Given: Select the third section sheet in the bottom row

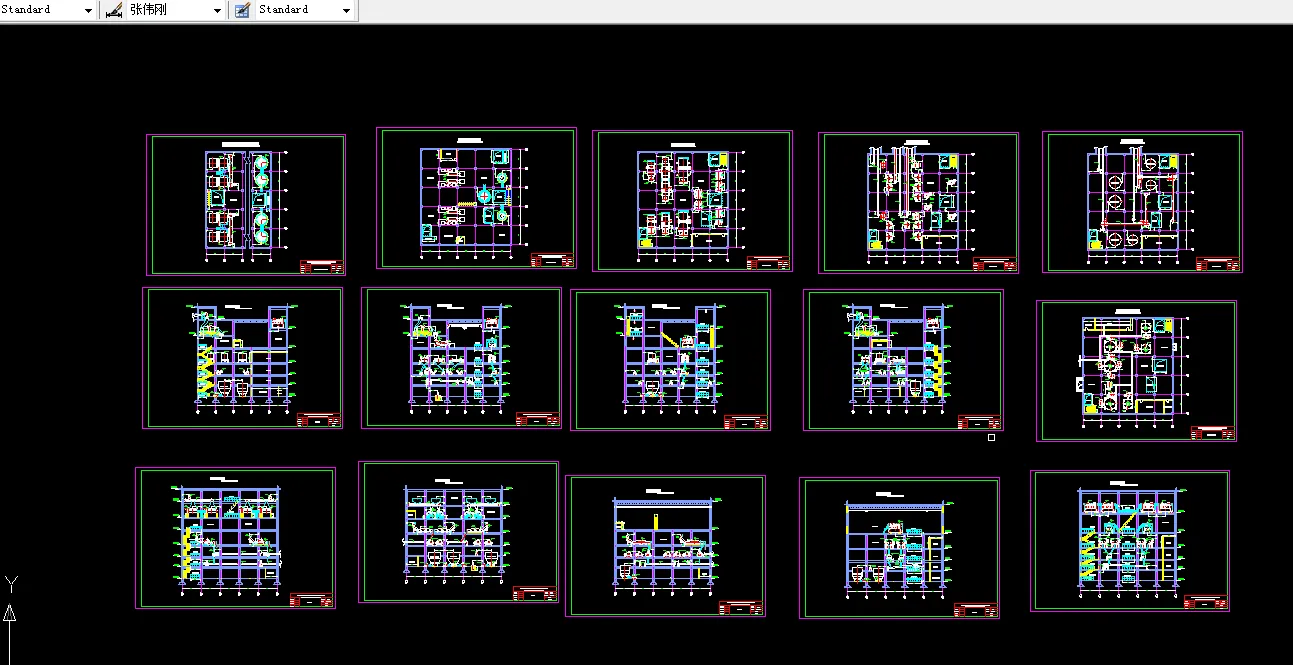Looking at the screenshot, I should click(x=666, y=546).
